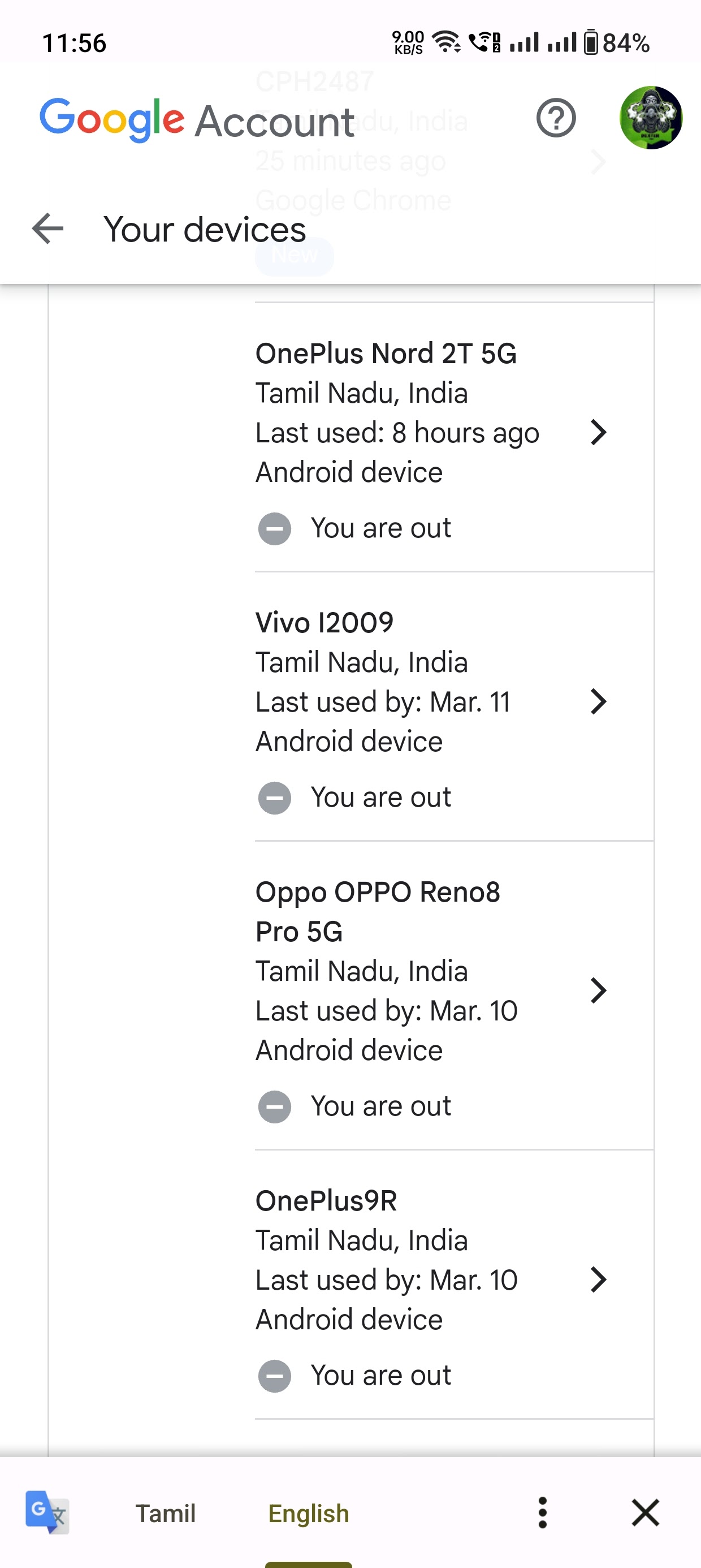Expand Vivo I2009 details chevron
This screenshot has width=701, height=1568.
(598, 702)
